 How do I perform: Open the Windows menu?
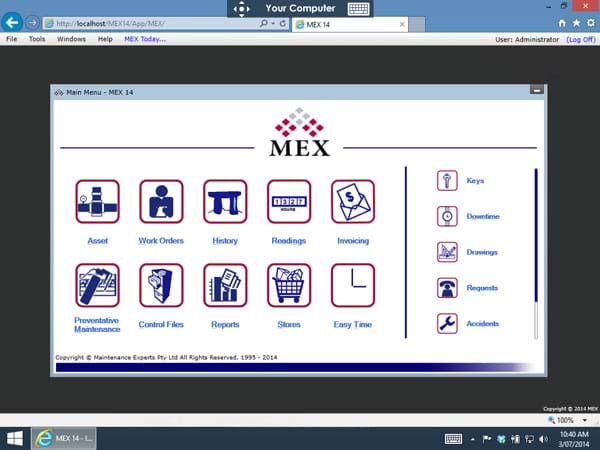point(72,39)
